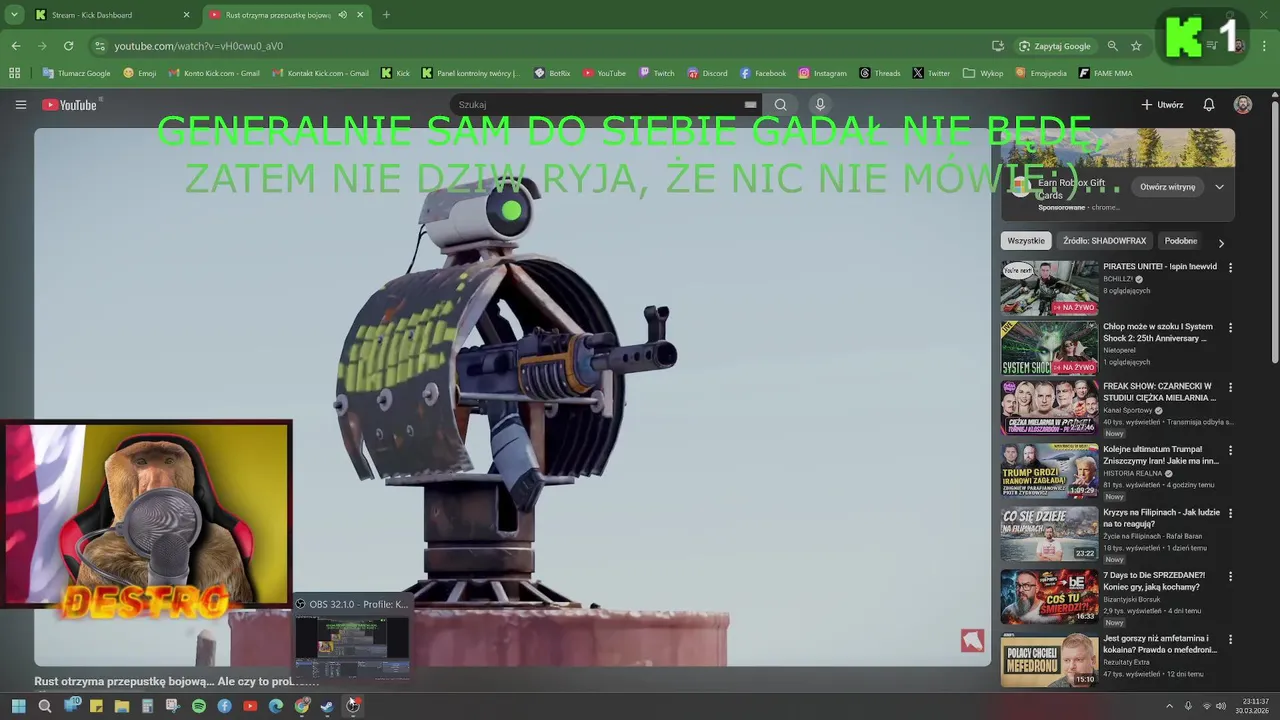Open the on-screen keyboard in search box
The width and height of the screenshot is (1280, 720).
pos(750,105)
